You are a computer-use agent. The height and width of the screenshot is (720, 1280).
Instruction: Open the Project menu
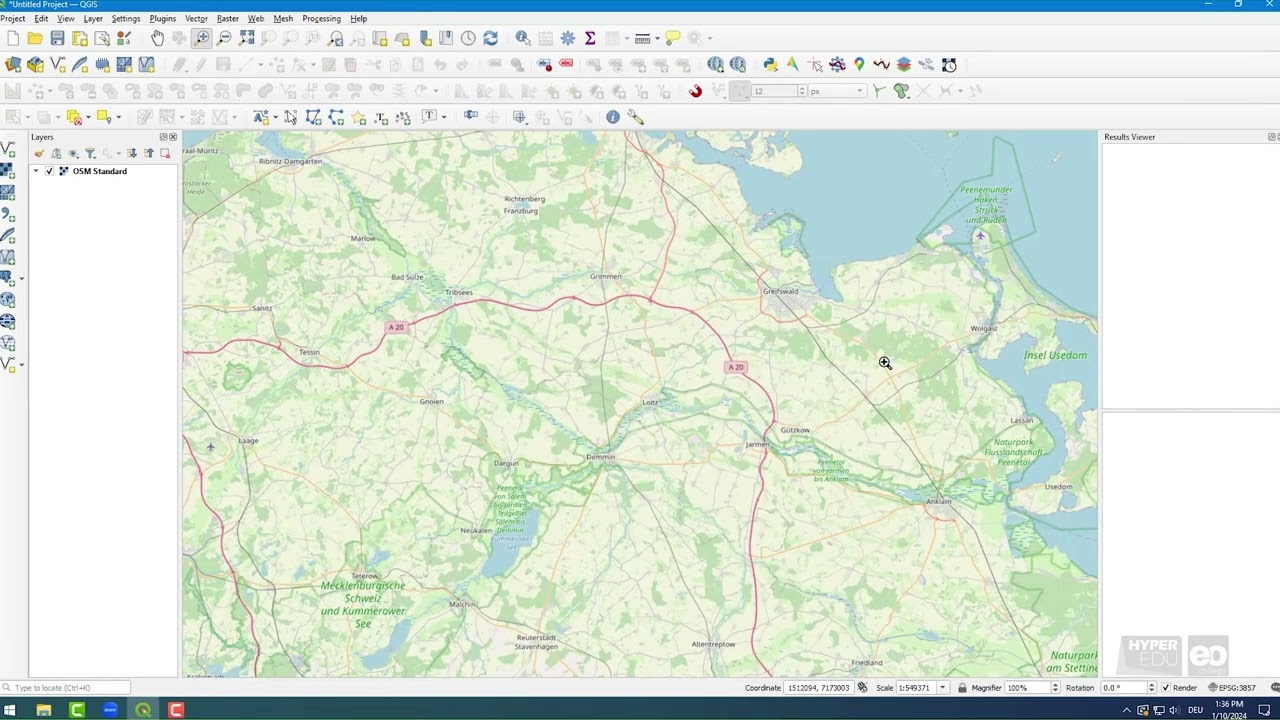pos(13,18)
